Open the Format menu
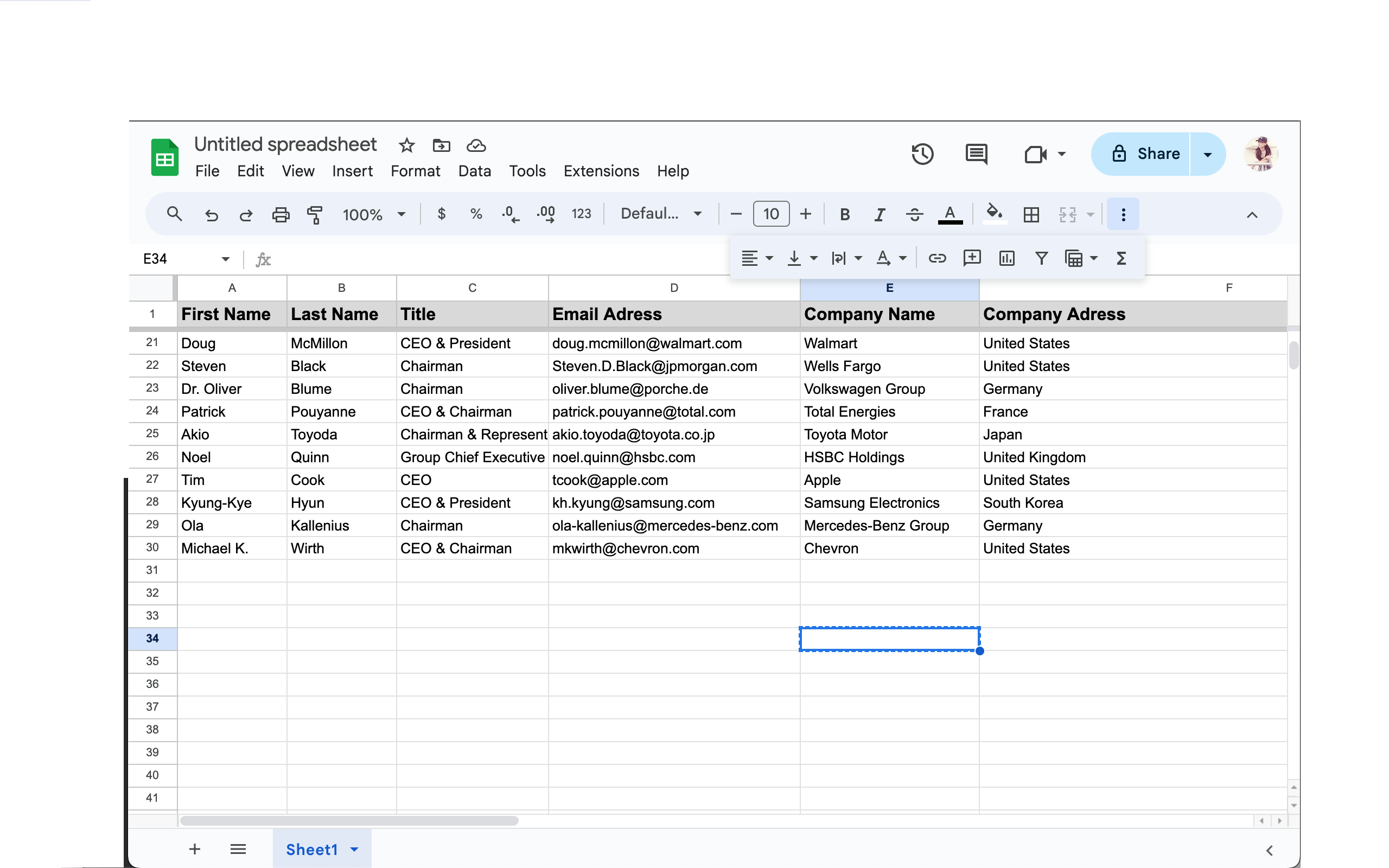1389x868 pixels. (415, 171)
